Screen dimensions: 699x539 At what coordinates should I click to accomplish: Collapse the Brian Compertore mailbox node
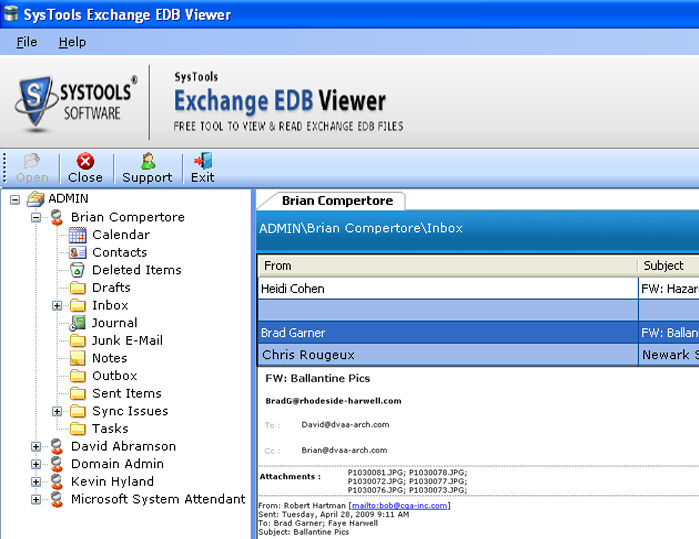(36, 217)
